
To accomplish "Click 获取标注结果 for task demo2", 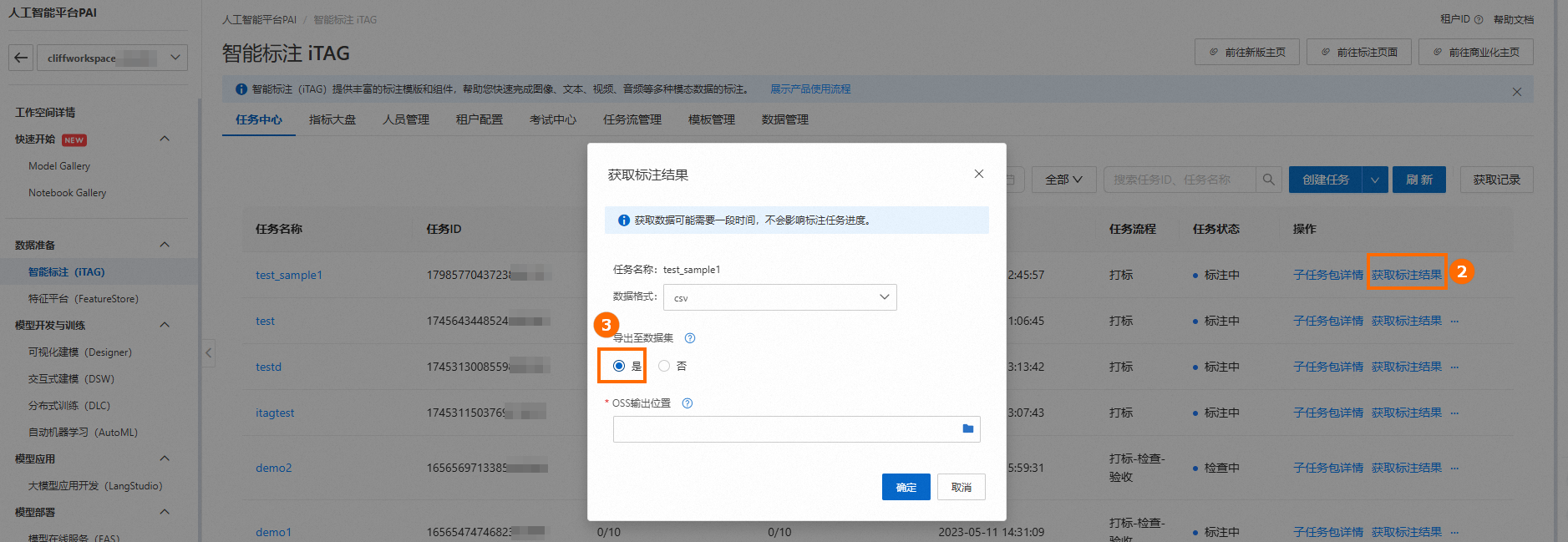I will point(1407,468).
